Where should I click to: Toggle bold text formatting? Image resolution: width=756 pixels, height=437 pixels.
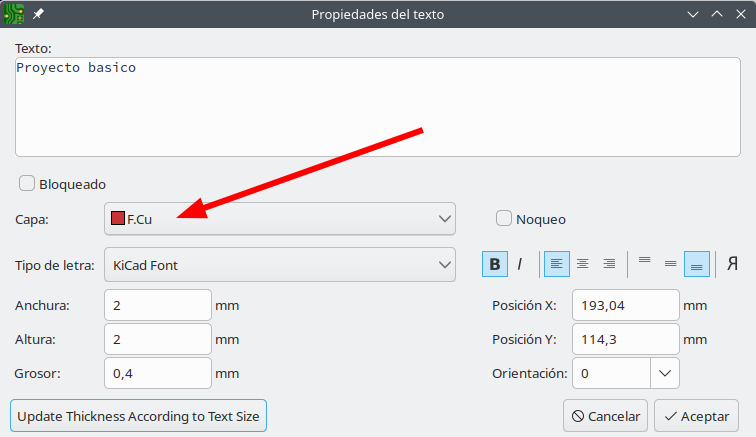click(x=495, y=265)
